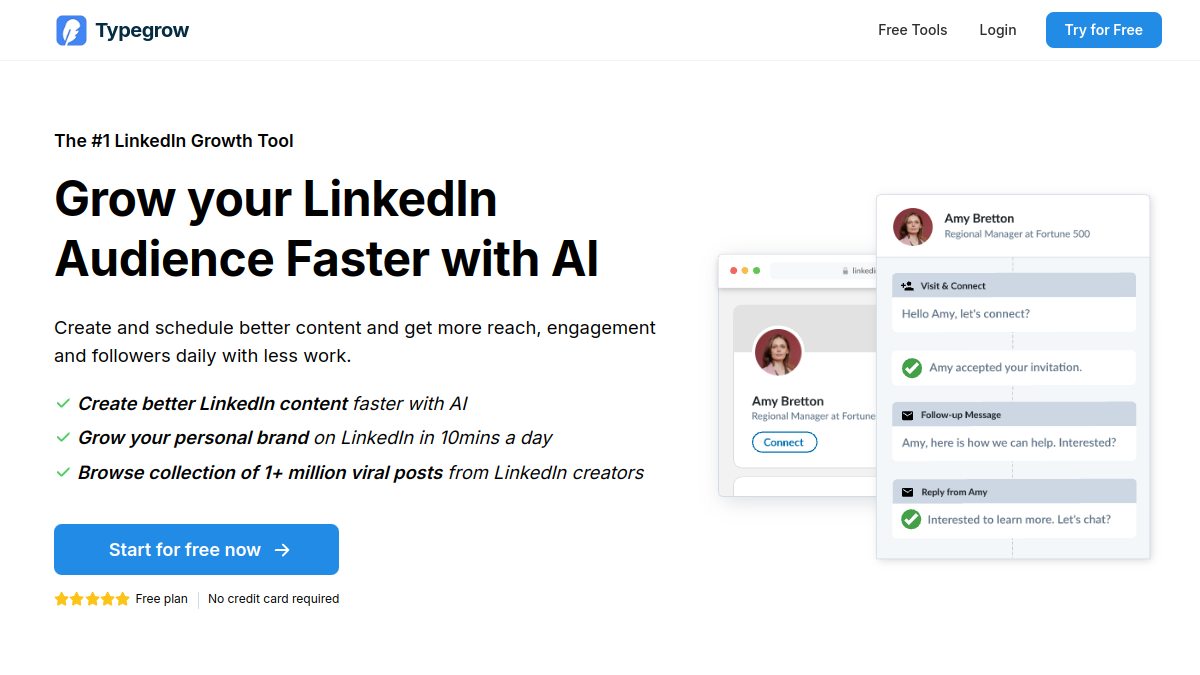Click checkmark next to 'Browse collection of 1+ million'
Viewport: 1200px width, 675px height.
[63, 472]
